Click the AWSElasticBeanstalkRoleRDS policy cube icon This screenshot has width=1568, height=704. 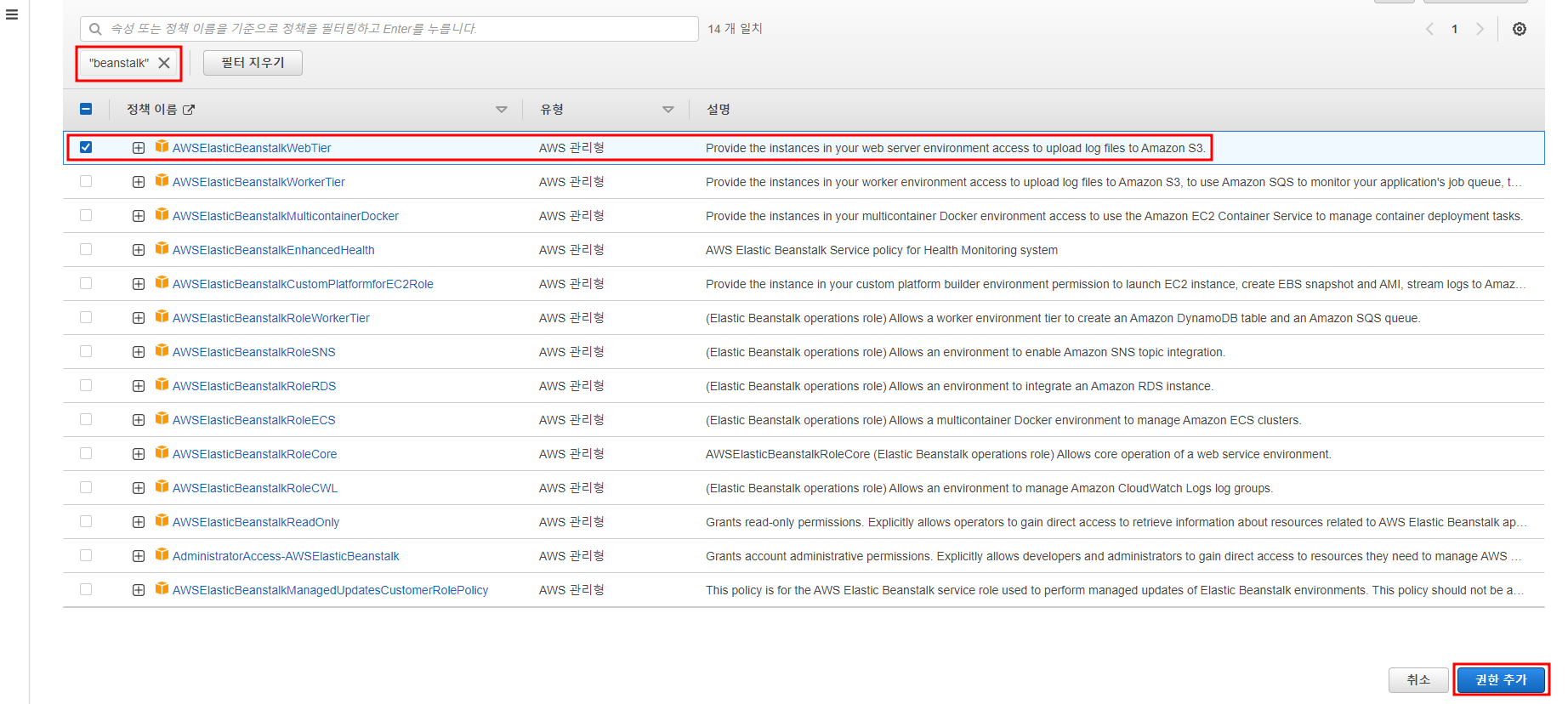point(162,384)
